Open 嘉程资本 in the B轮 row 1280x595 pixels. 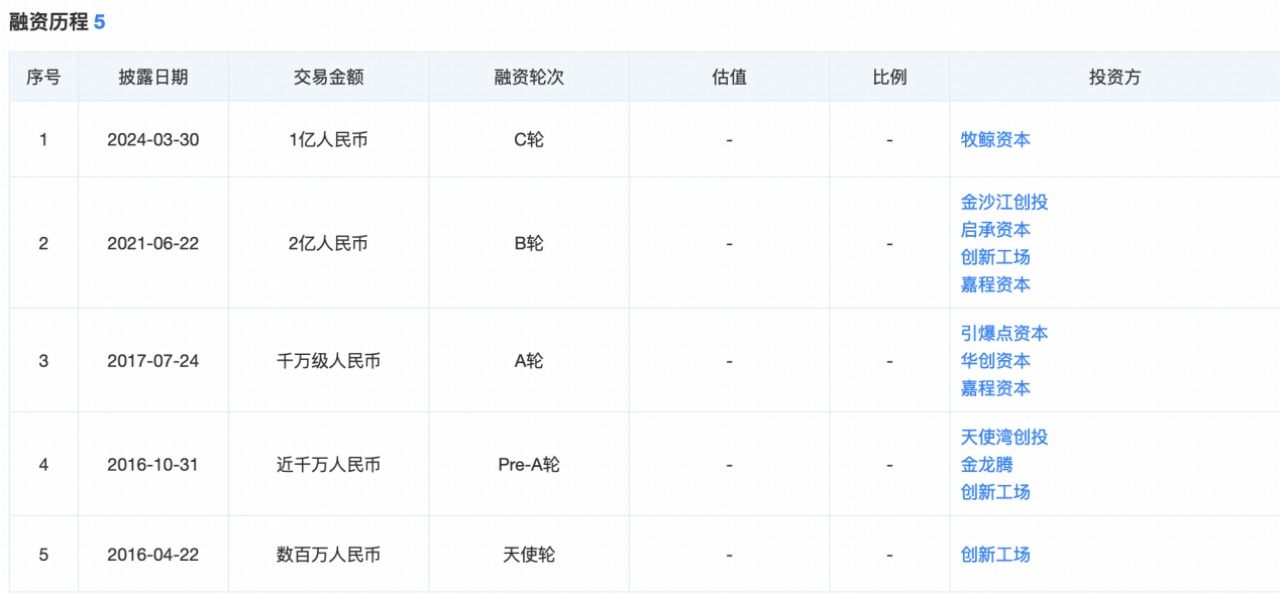tap(995, 285)
